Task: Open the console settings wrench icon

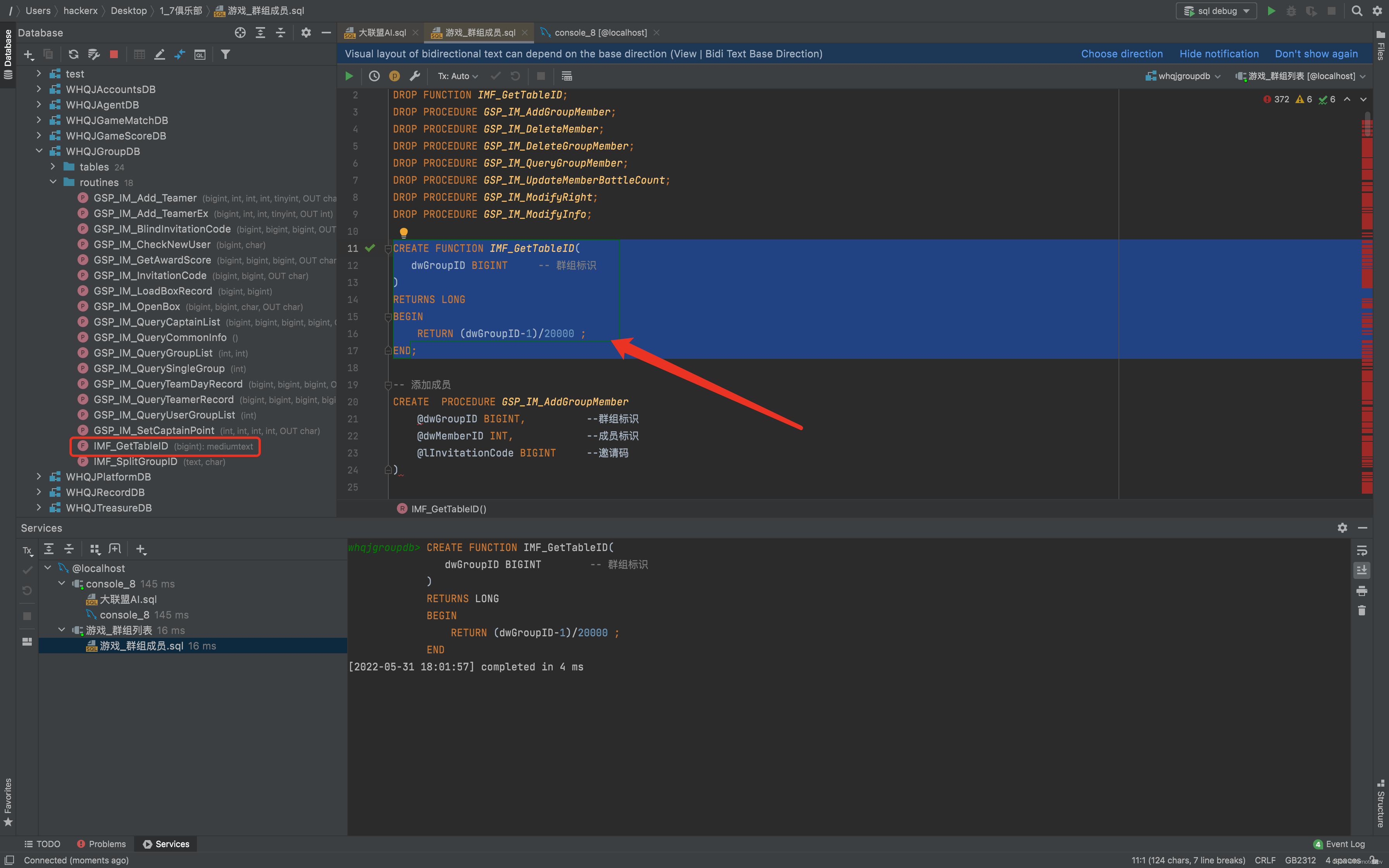Action: tap(415, 76)
